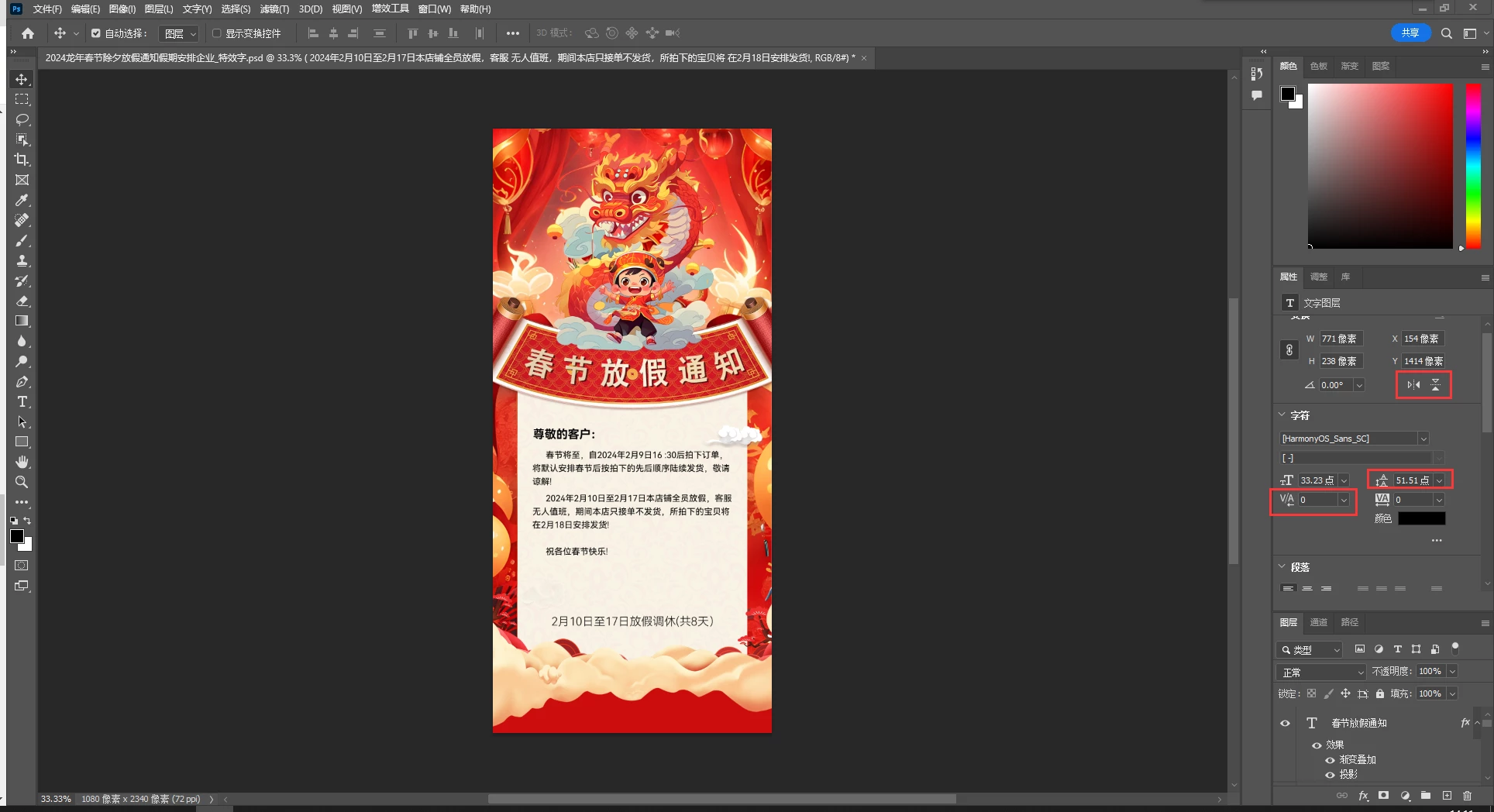Create new layer icon in Layers panel

1447,796
